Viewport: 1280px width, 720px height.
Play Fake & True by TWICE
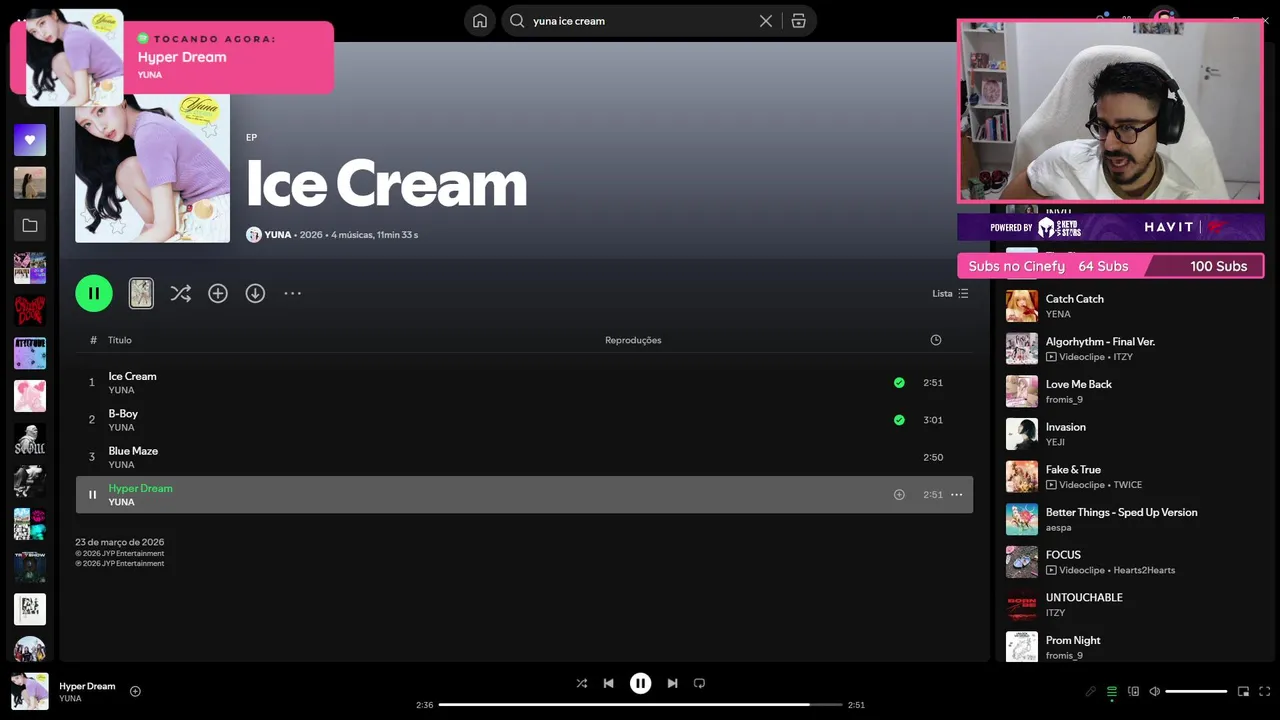(x=1135, y=477)
